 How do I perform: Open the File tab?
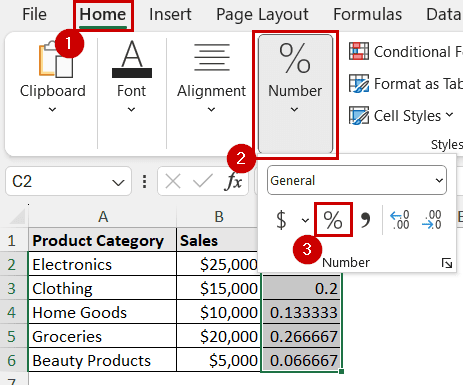(34, 14)
